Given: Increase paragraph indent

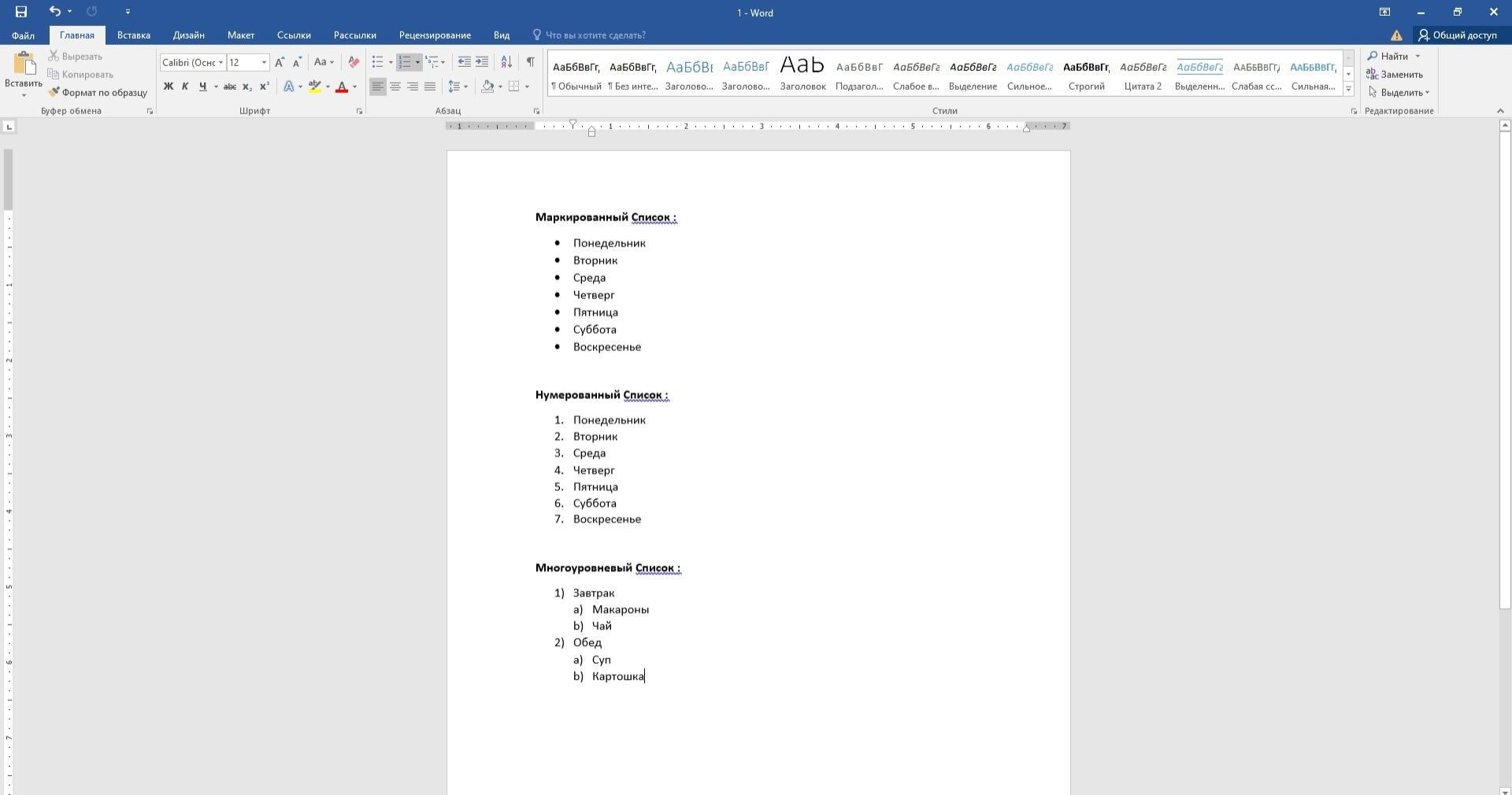Looking at the screenshot, I should click(482, 62).
